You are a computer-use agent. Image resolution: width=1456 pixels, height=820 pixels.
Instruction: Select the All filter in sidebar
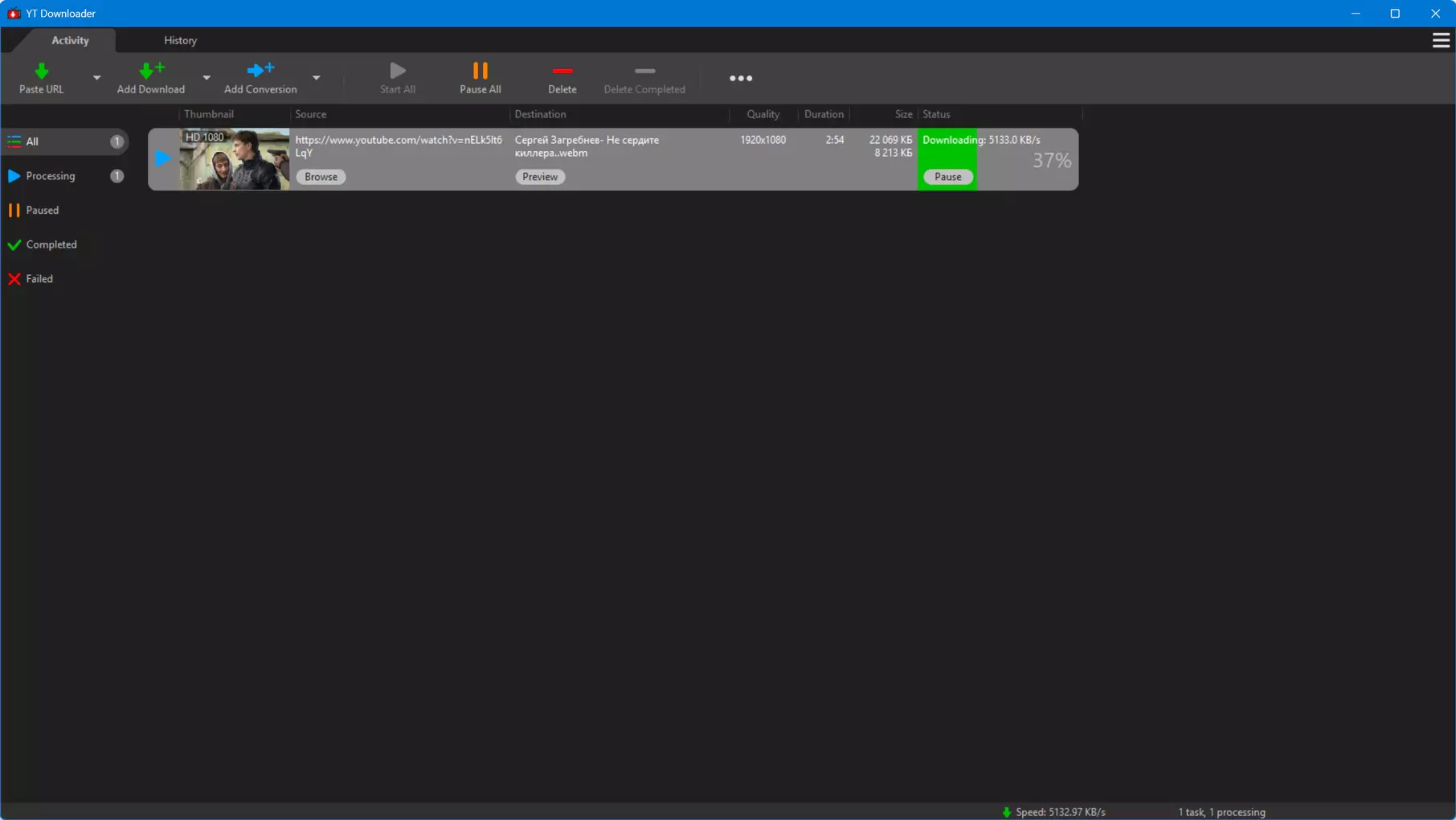point(66,141)
